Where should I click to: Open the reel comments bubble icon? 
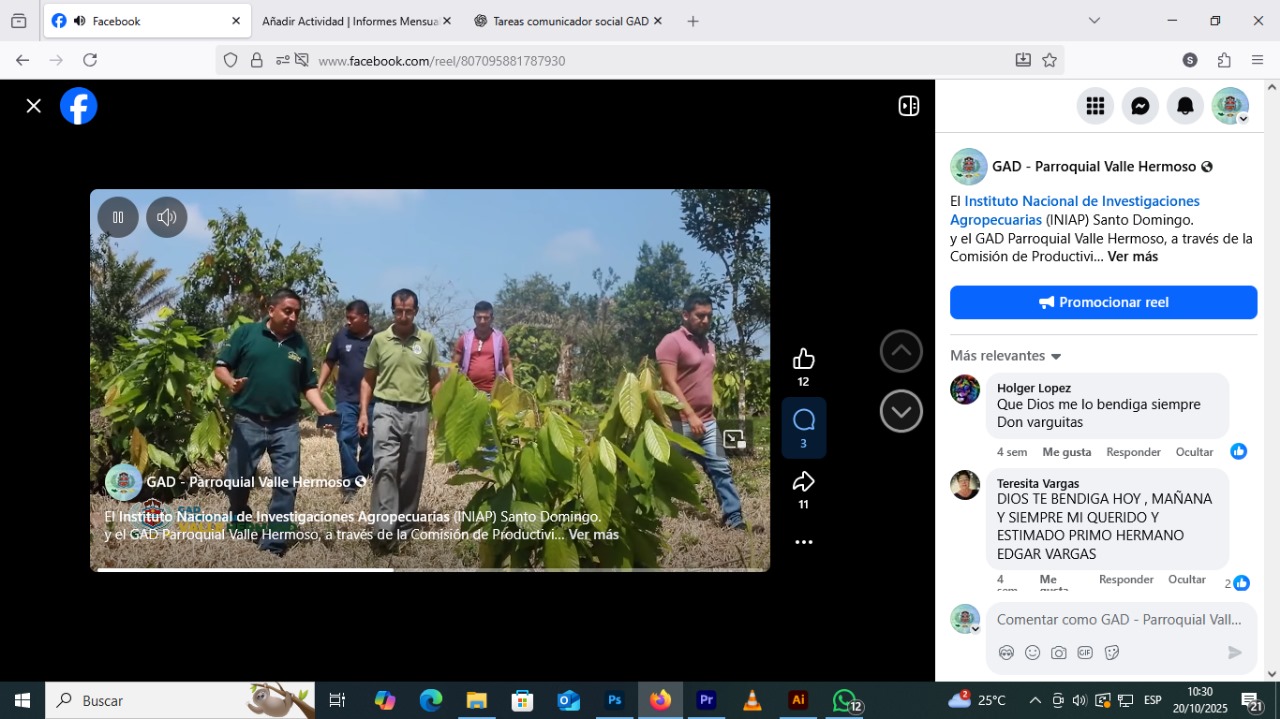click(x=803, y=420)
